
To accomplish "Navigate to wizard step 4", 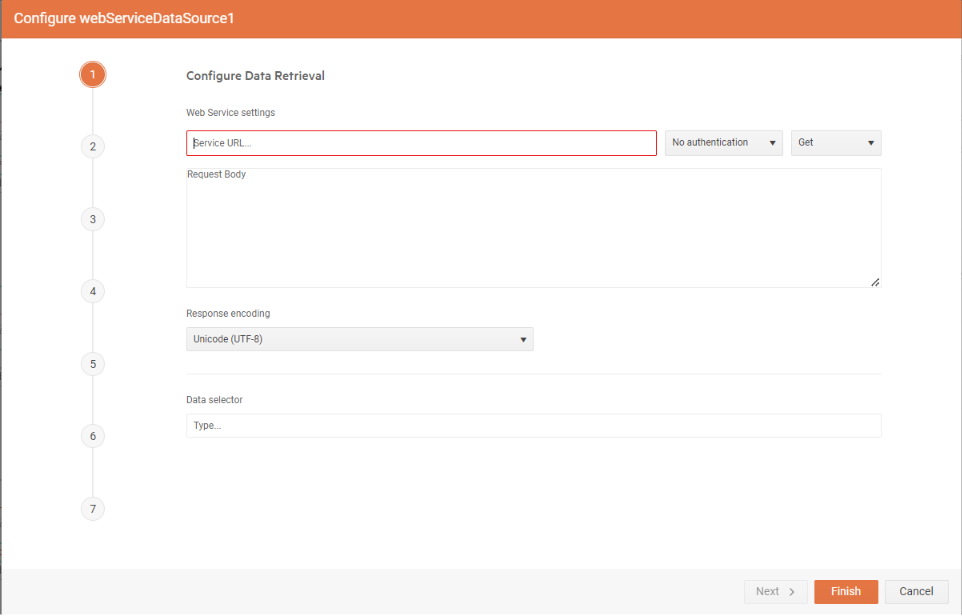I will (92, 291).
